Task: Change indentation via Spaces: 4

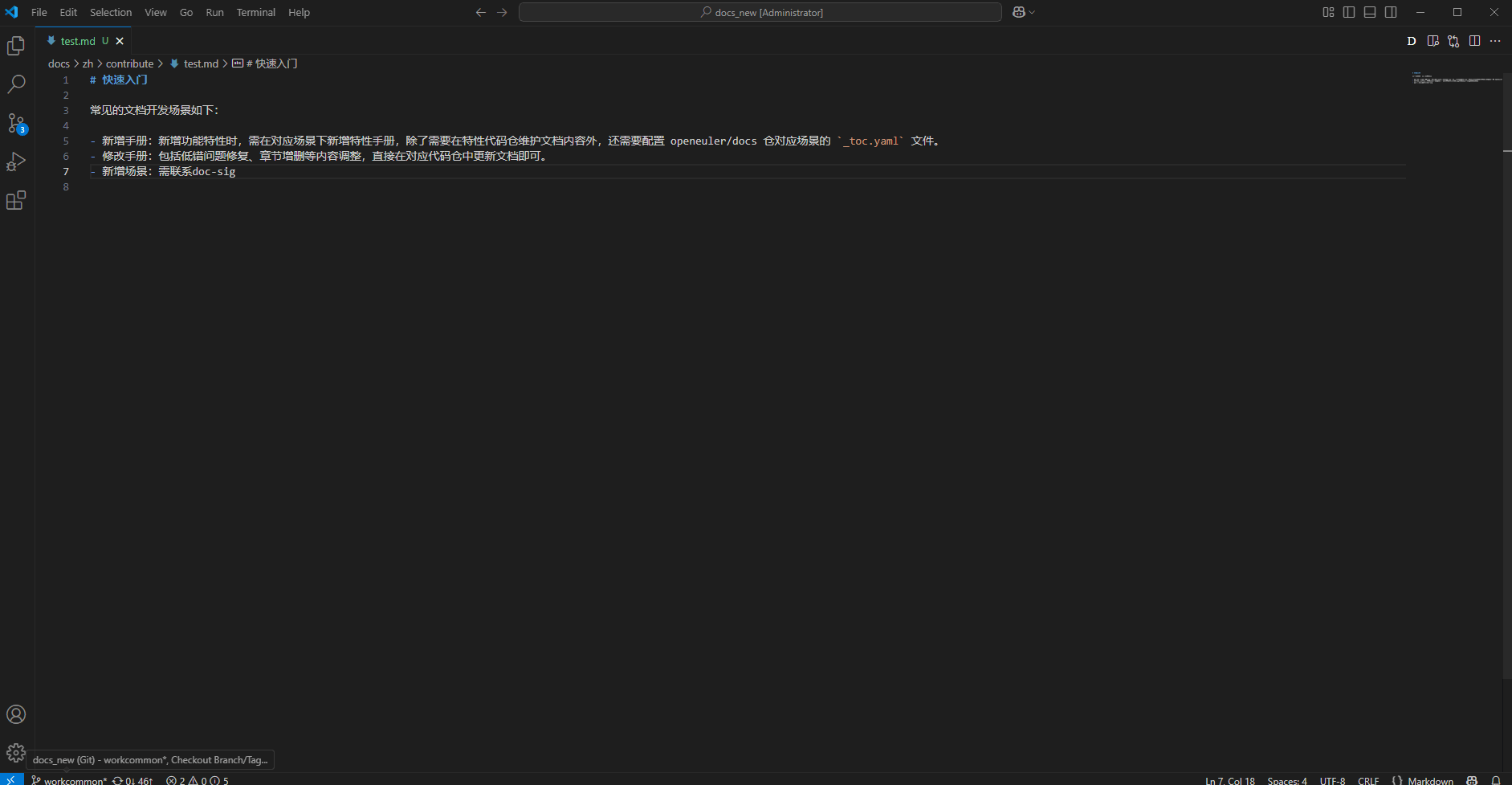Action: click(1287, 780)
